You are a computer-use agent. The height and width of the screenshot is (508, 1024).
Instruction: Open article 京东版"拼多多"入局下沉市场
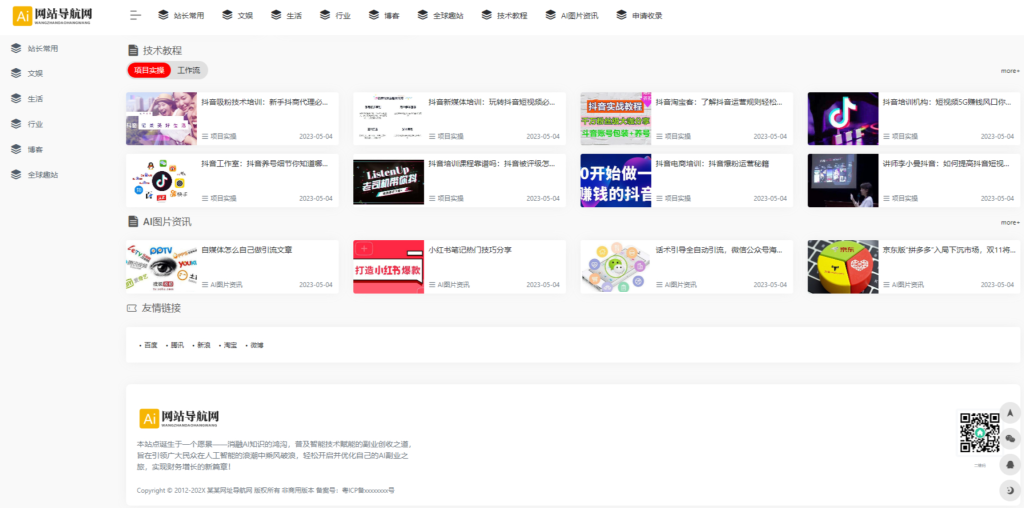point(950,250)
